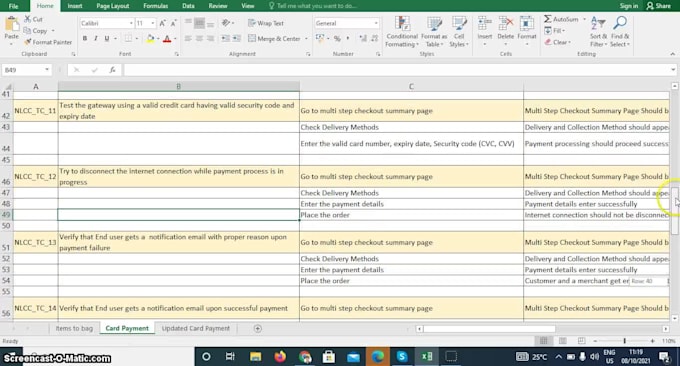The image size is (680, 366).
Task: Switch to the Formulas ribbon tab
Action: (x=156, y=6)
